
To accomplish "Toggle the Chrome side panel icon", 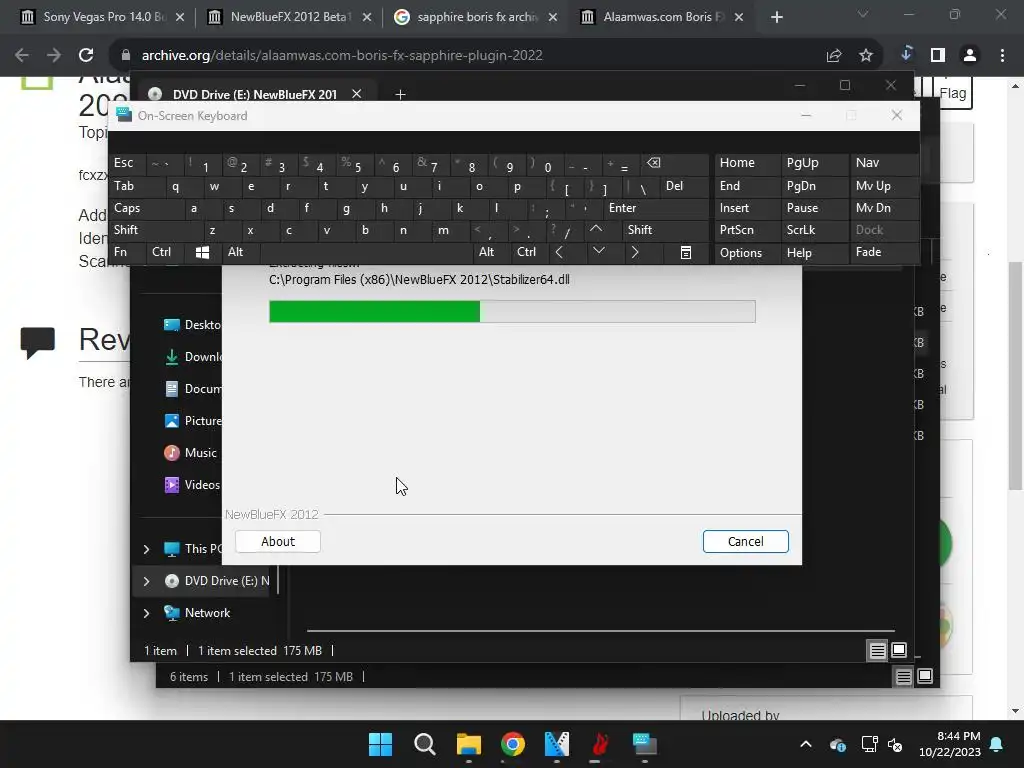I will 938,56.
